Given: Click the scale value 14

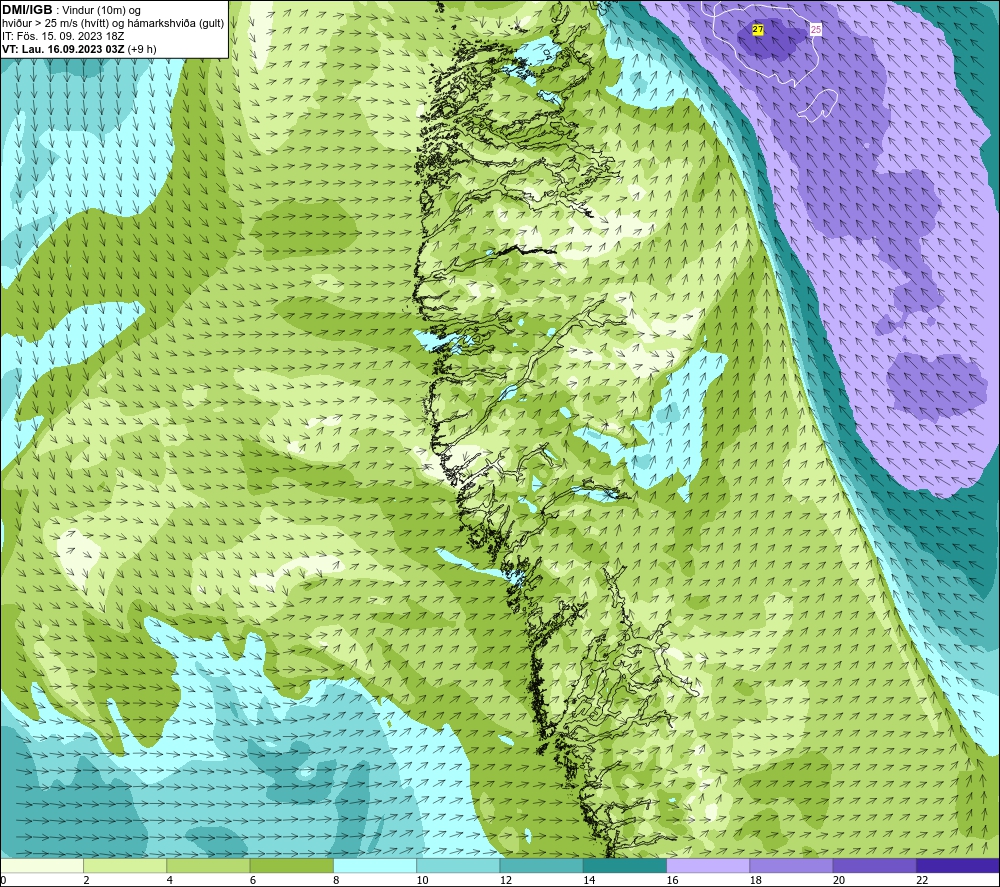Looking at the screenshot, I should click(589, 880).
